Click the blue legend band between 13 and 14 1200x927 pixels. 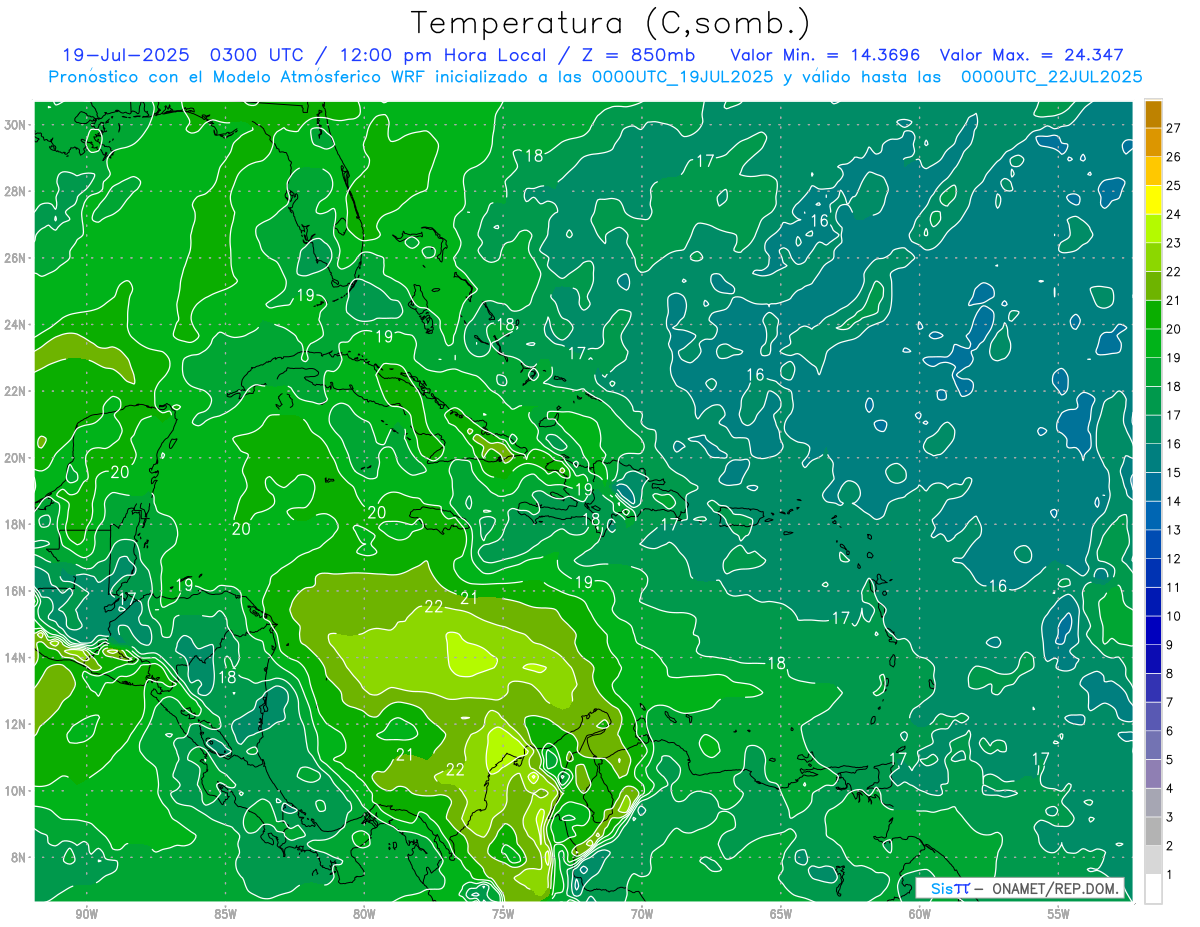(1153, 515)
